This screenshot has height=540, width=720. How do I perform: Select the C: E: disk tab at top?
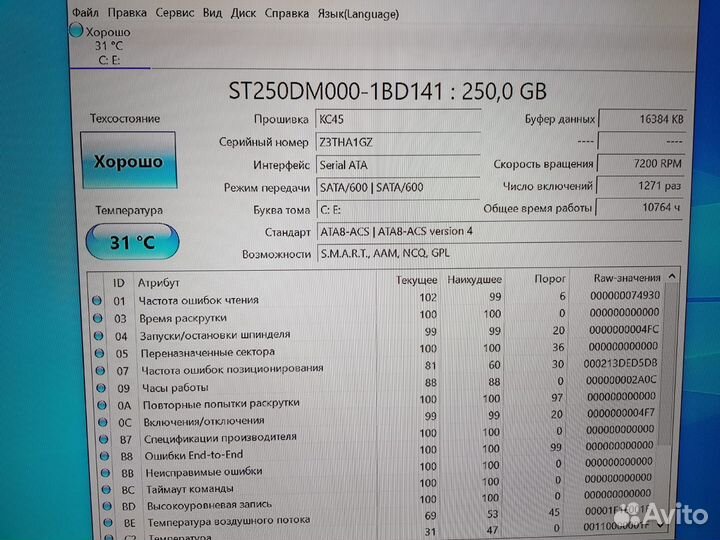(109, 46)
